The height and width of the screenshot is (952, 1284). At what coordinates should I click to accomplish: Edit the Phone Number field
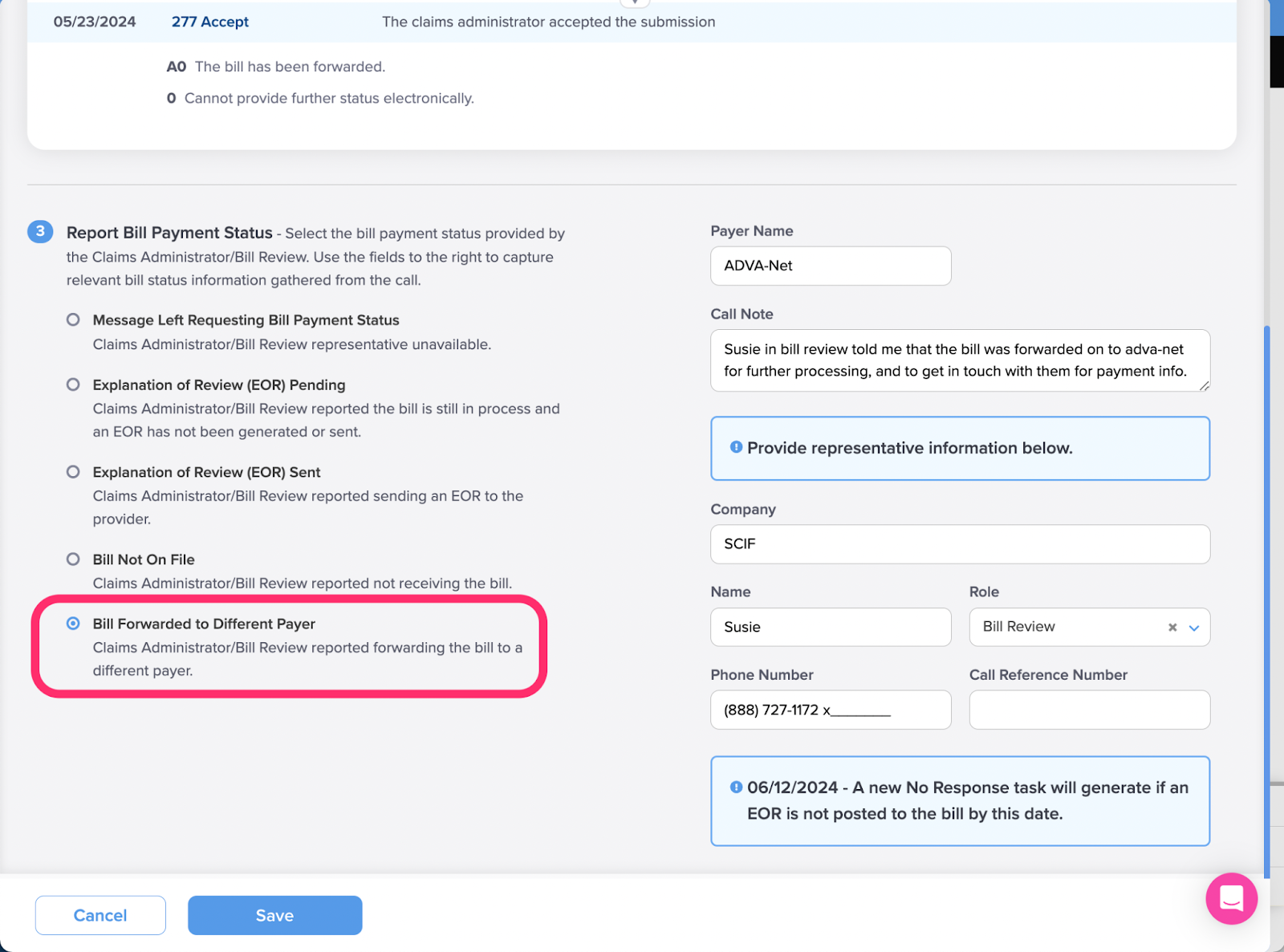coord(831,710)
